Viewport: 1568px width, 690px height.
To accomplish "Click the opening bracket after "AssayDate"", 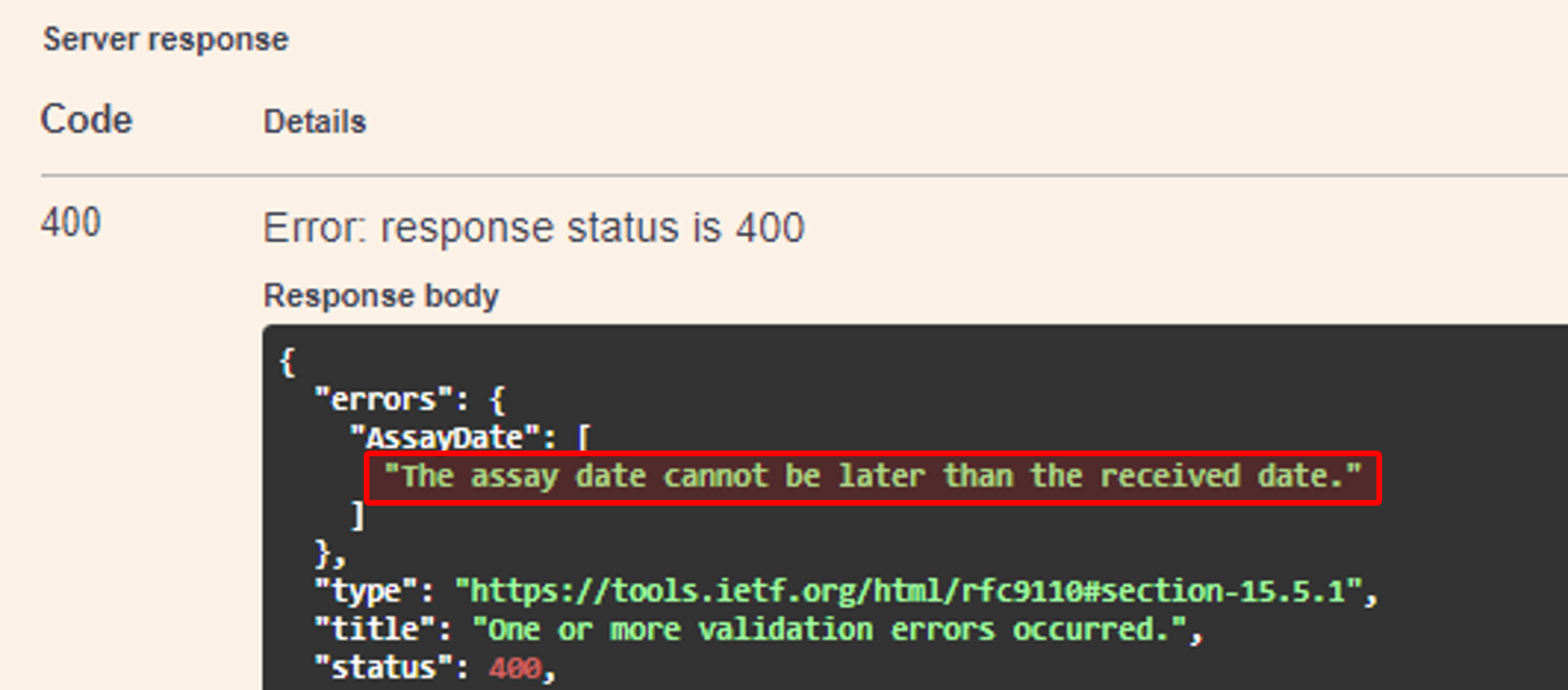I will pos(584,438).
